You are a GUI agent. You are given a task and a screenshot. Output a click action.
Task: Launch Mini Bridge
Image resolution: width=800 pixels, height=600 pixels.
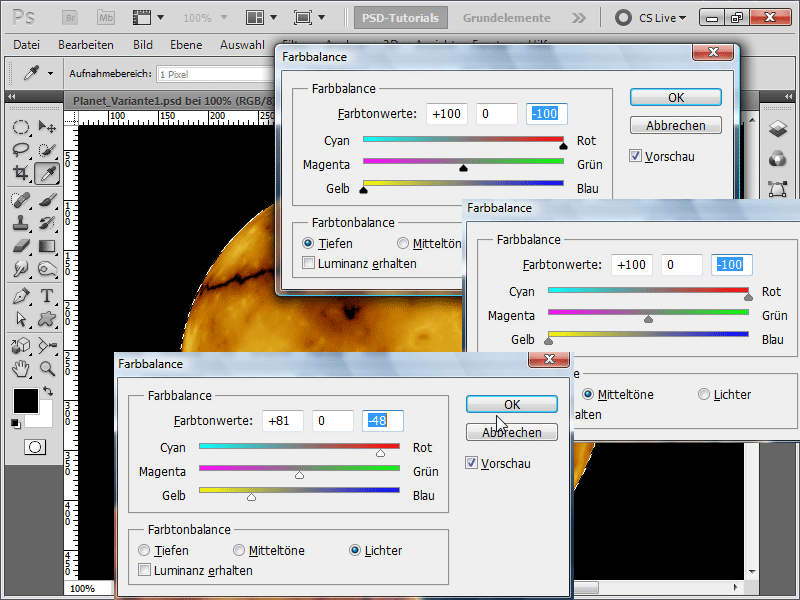pyautogui.click(x=106, y=18)
